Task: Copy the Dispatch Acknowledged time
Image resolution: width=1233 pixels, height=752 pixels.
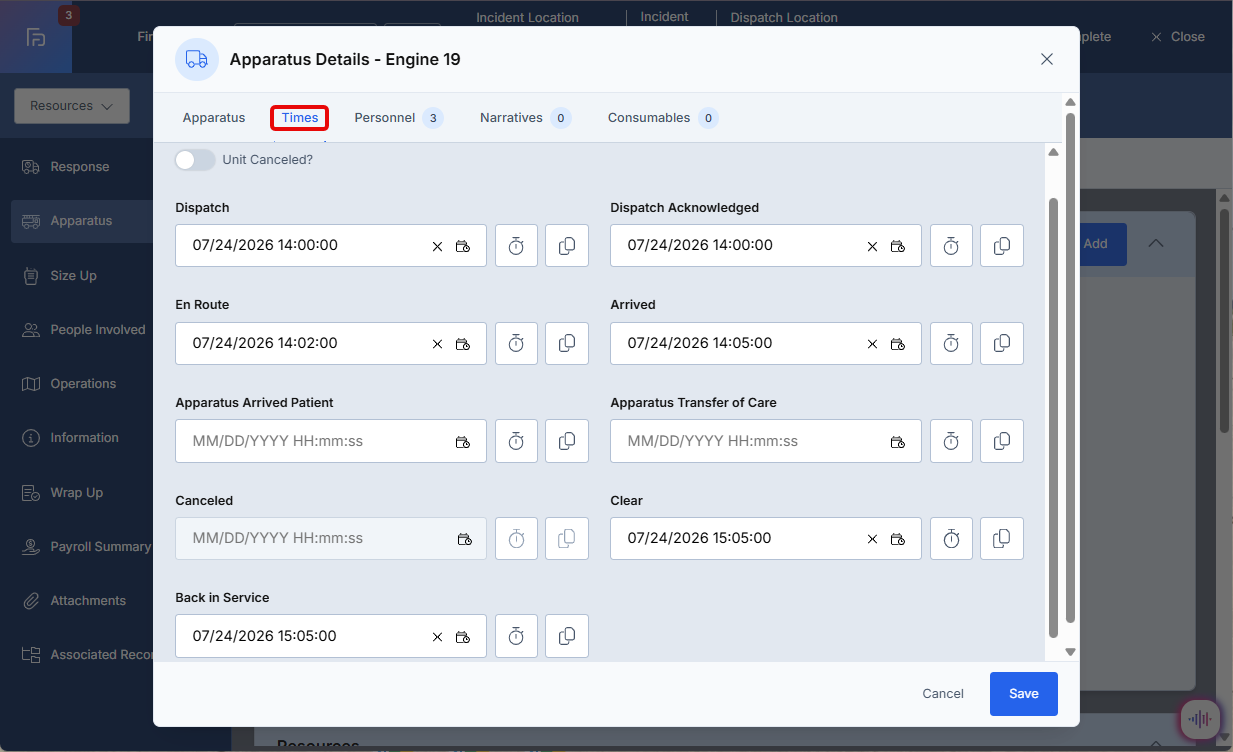Action: click(1002, 245)
